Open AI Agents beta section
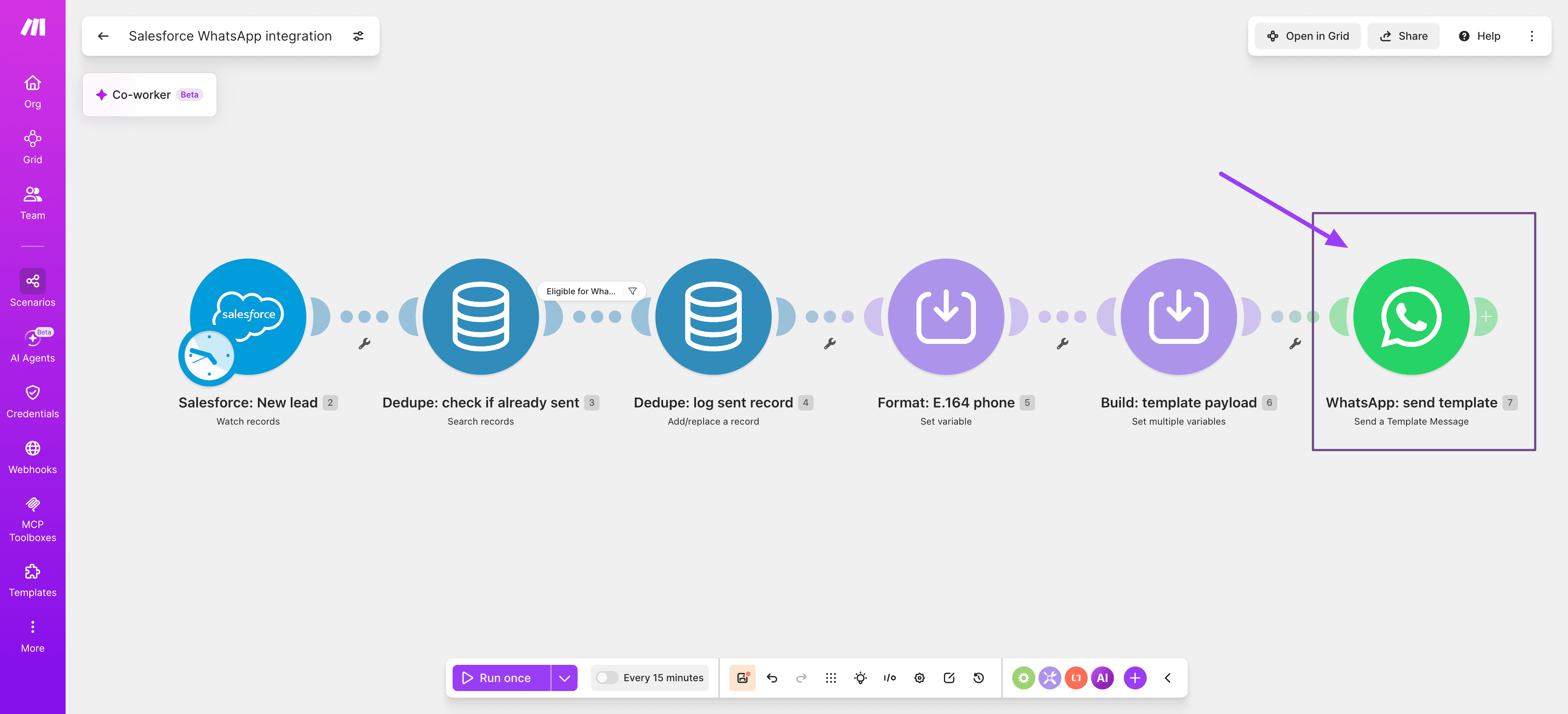This screenshot has width=1568, height=714. tap(33, 346)
